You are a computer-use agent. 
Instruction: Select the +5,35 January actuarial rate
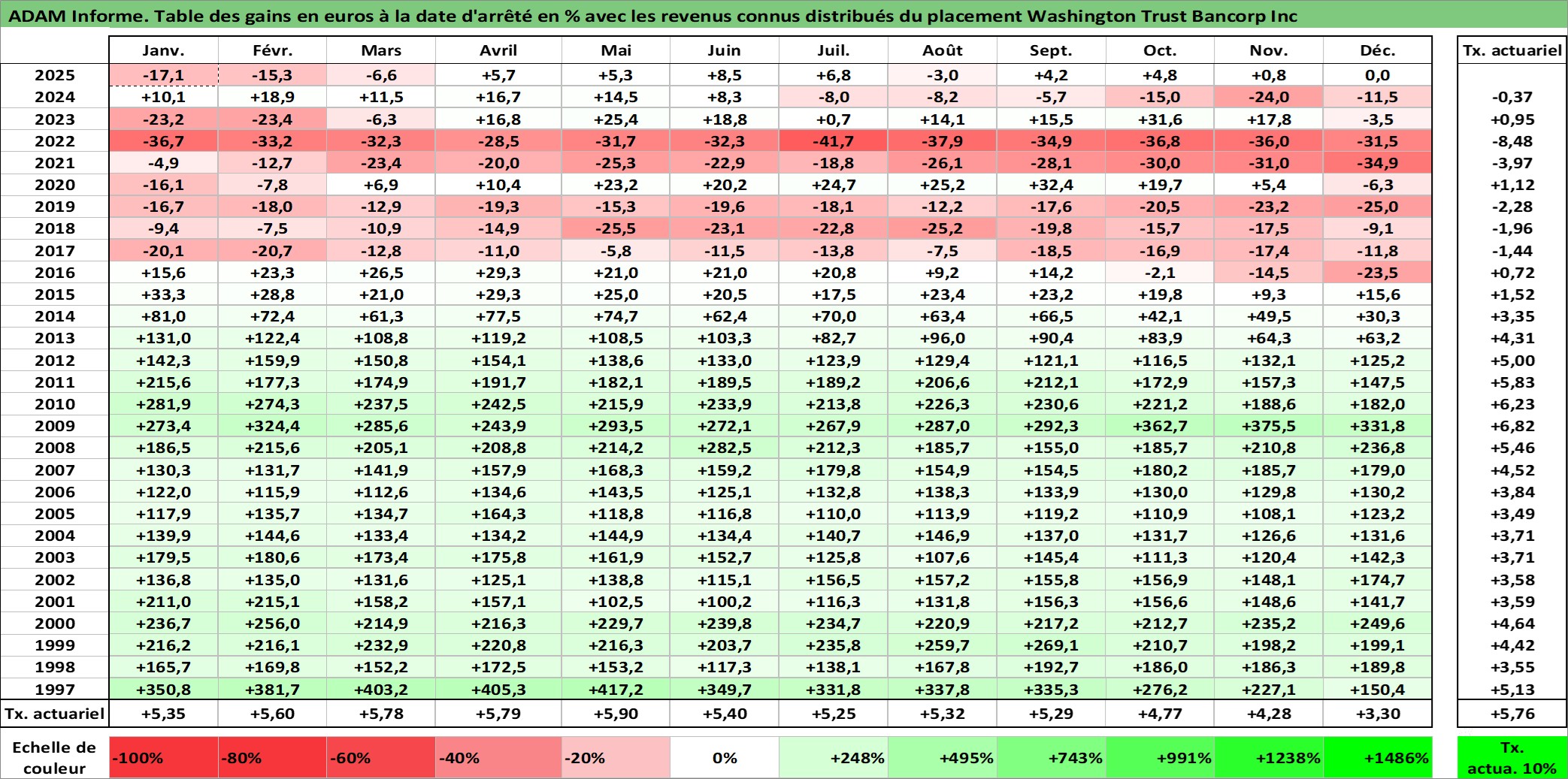(x=163, y=714)
